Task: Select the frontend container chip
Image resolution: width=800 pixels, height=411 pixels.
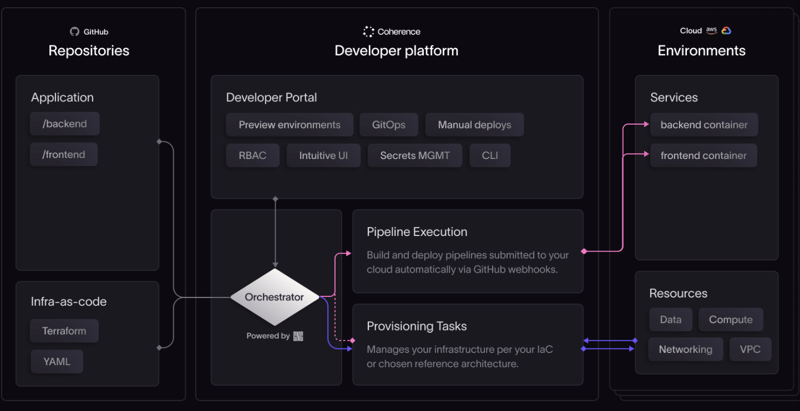Action: point(704,156)
